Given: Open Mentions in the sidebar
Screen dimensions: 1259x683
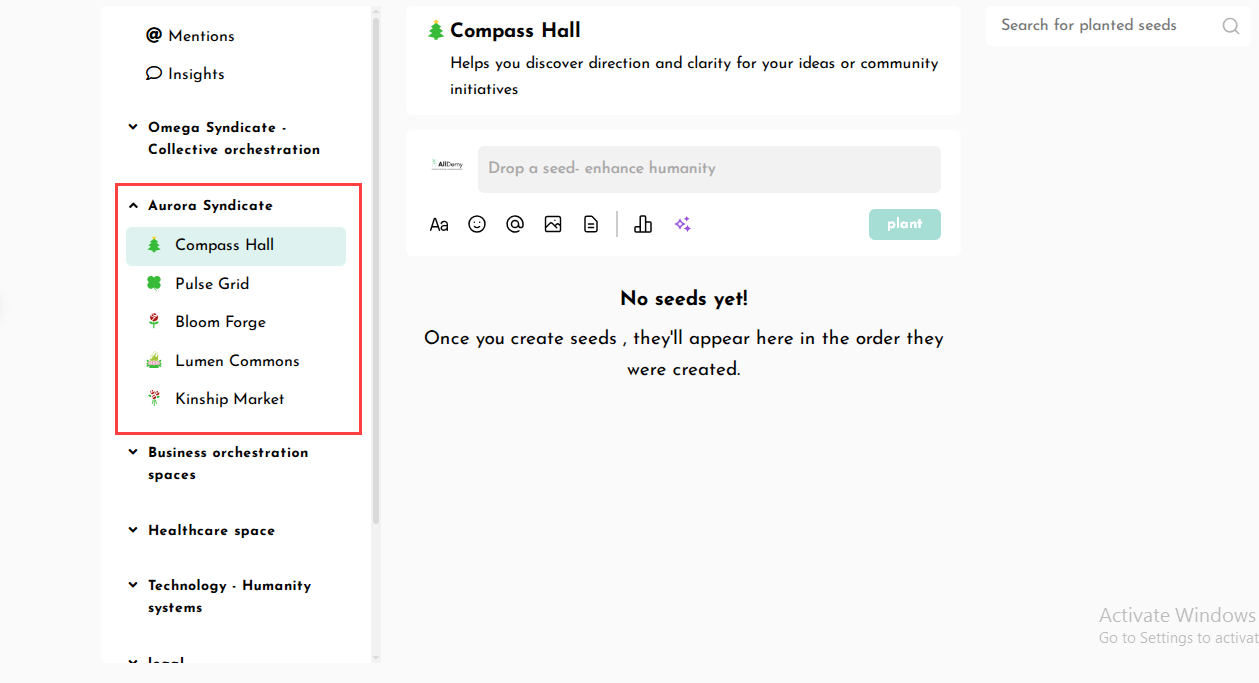Looking at the screenshot, I should tap(190, 36).
